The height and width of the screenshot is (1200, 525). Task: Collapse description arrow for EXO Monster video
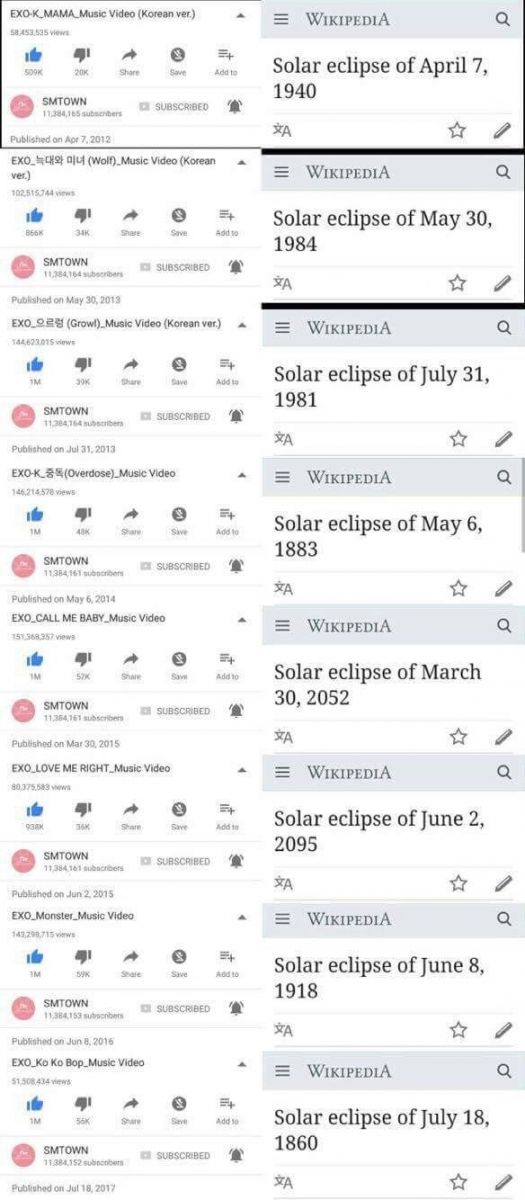241,916
